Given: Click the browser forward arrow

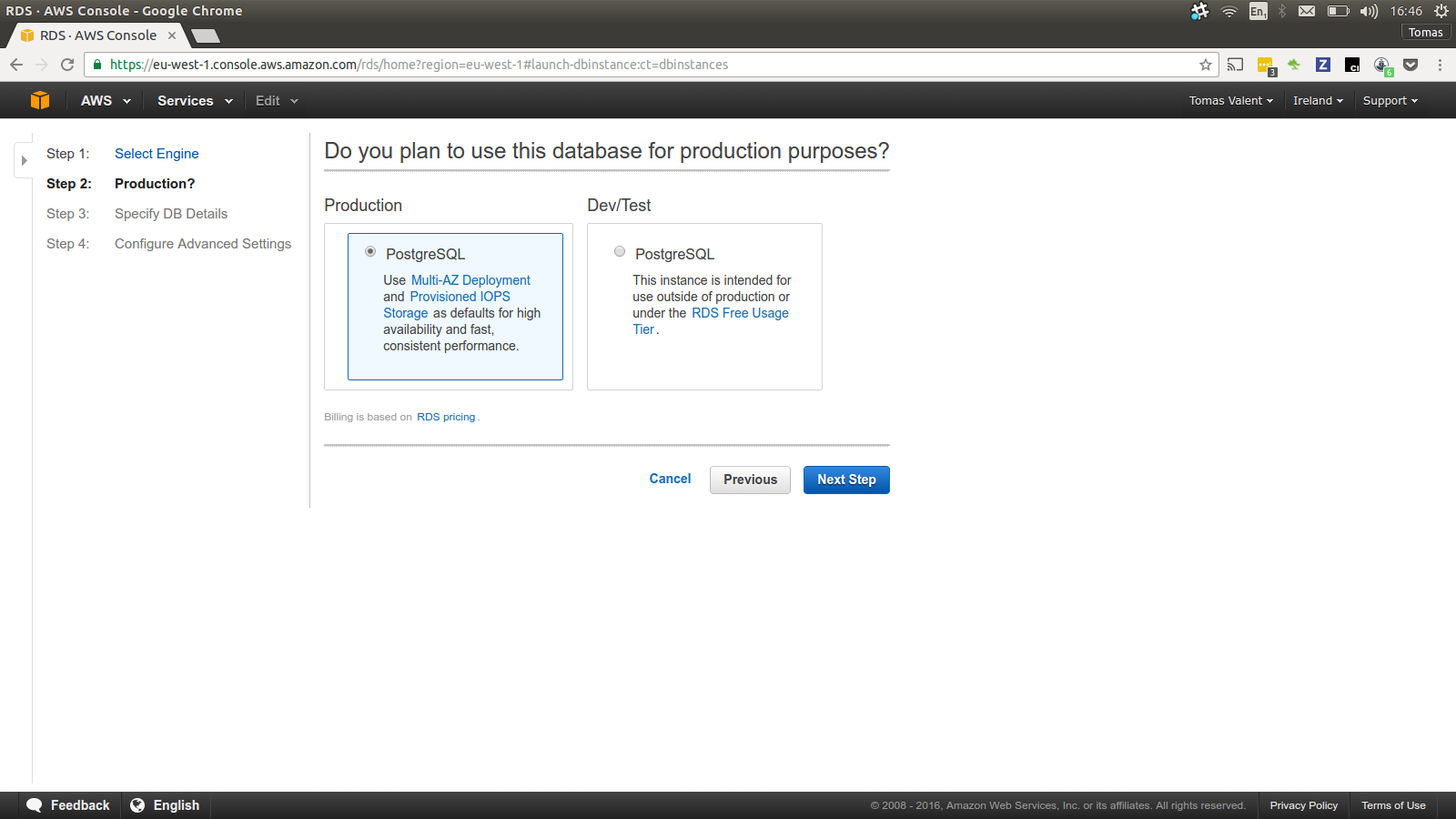Looking at the screenshot, I should point(42,65).
